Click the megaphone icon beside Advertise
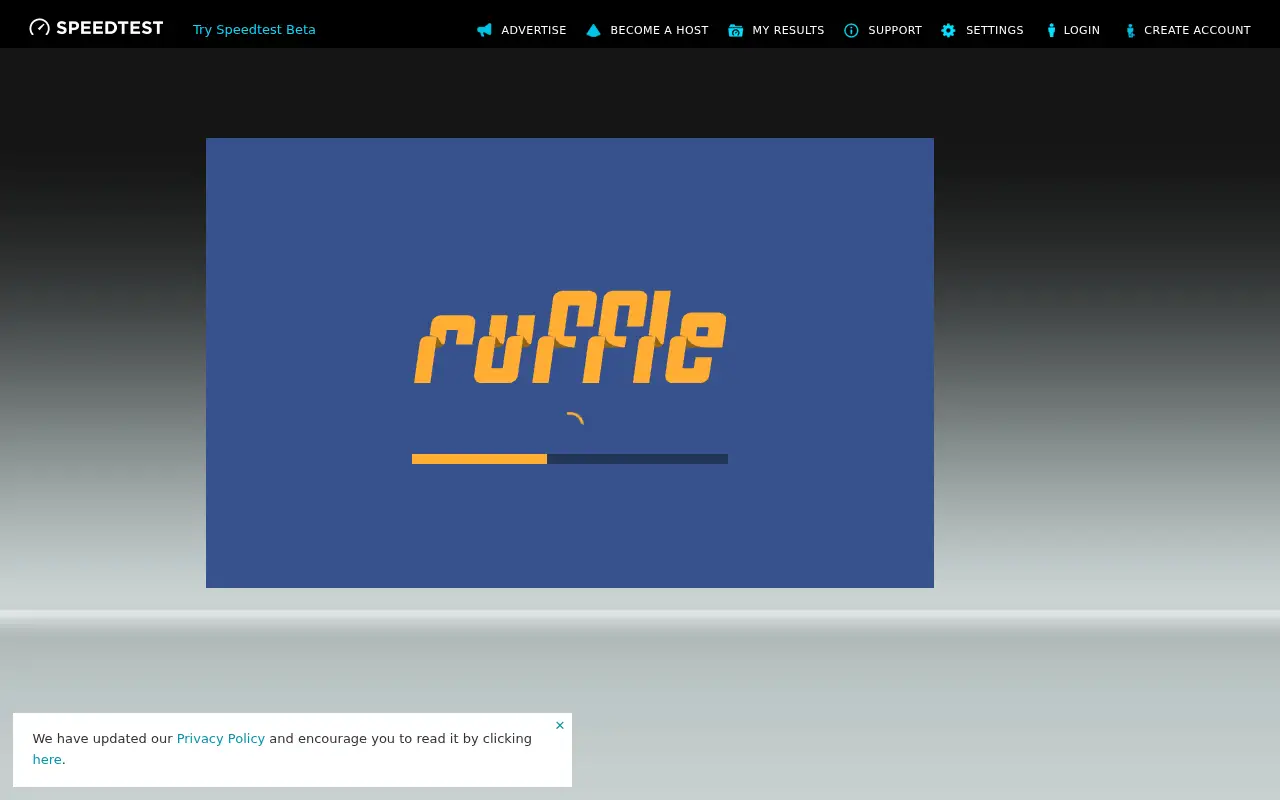1280x800 pixels. pos(485,30)
